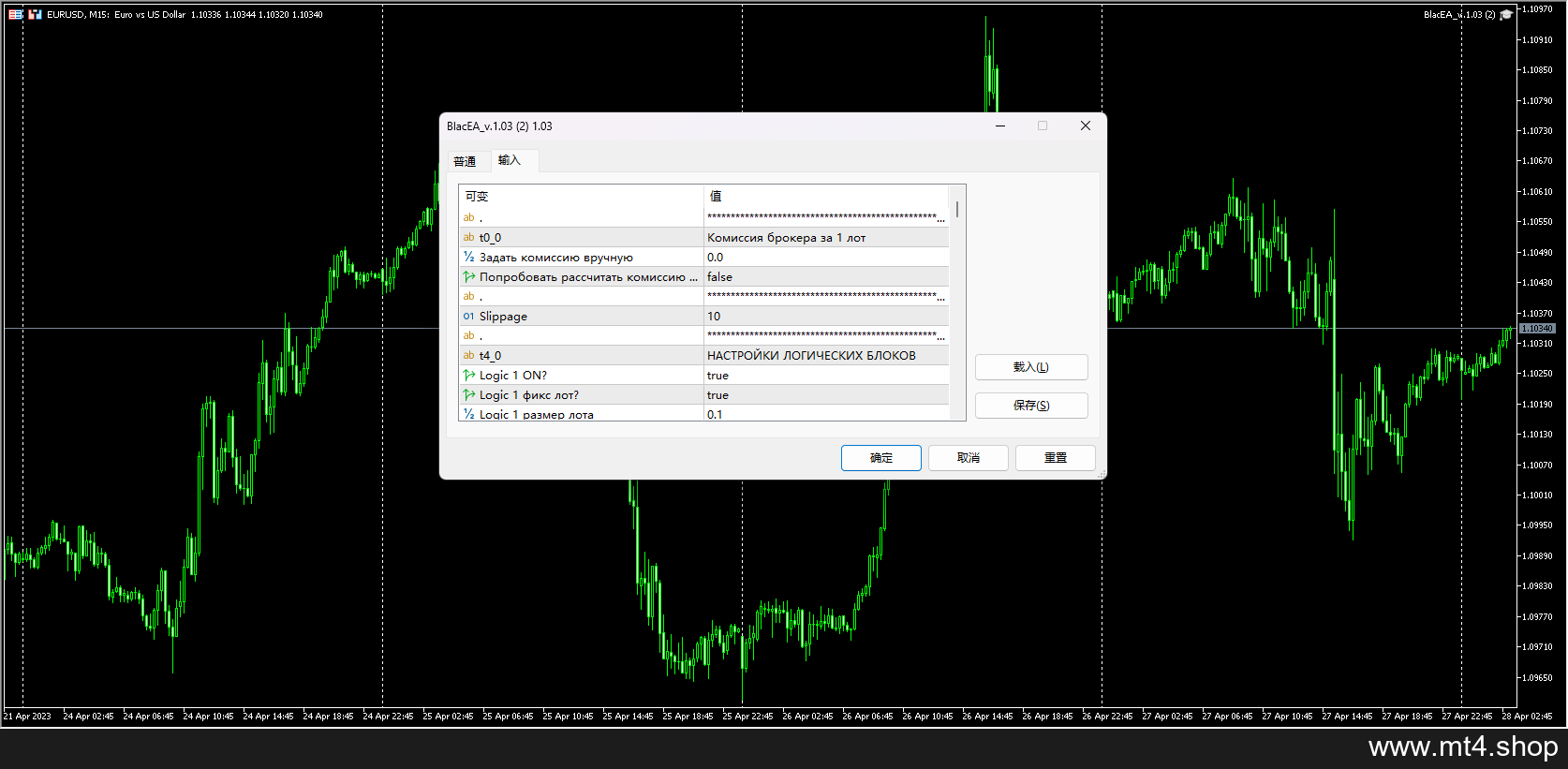This screenshot has height=769, width=1568.
Task: Minimize the BlacEA properties dialog
Action: tap(1000, 126)
